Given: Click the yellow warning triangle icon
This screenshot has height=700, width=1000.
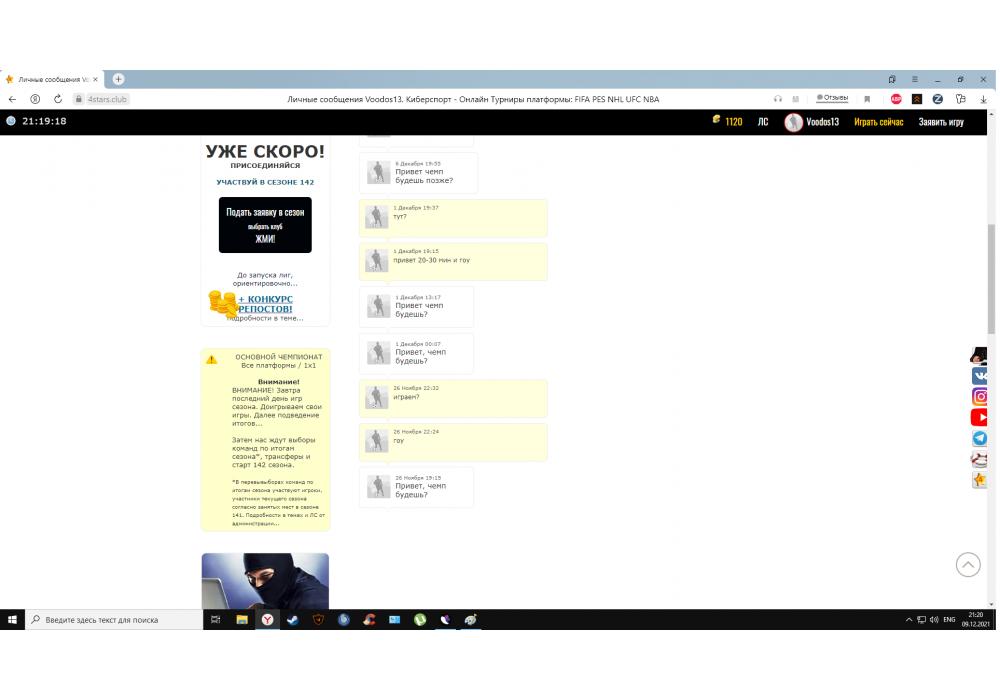Looking at the screenshot, I should click(x=212, y=360).
